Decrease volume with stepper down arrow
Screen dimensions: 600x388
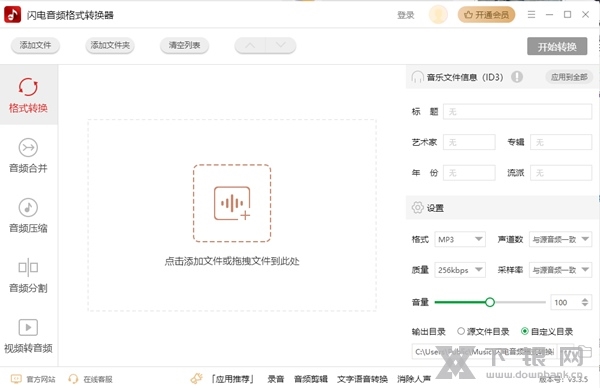(585, 305)
